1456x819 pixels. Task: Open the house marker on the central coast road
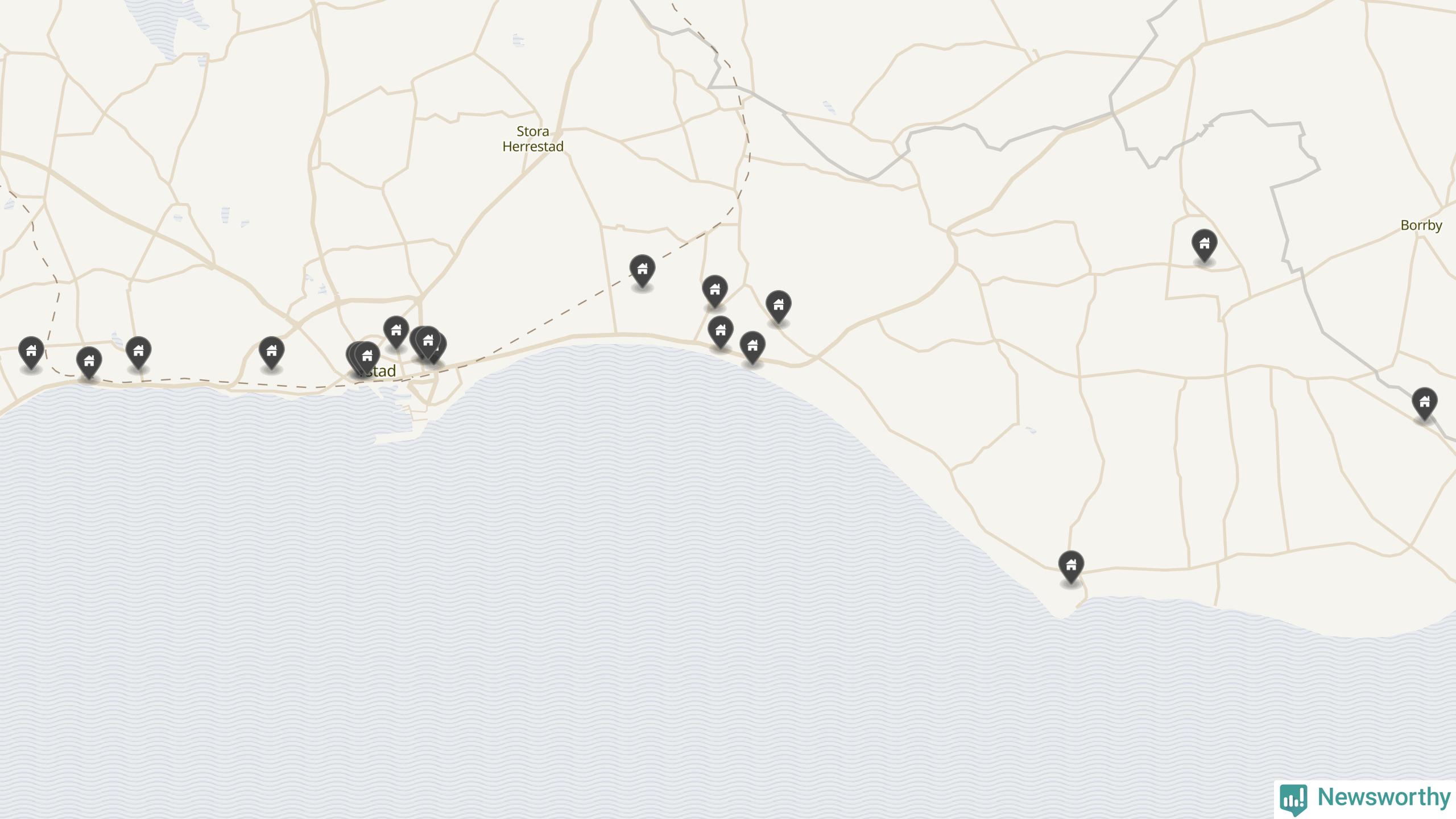point(752,348)
